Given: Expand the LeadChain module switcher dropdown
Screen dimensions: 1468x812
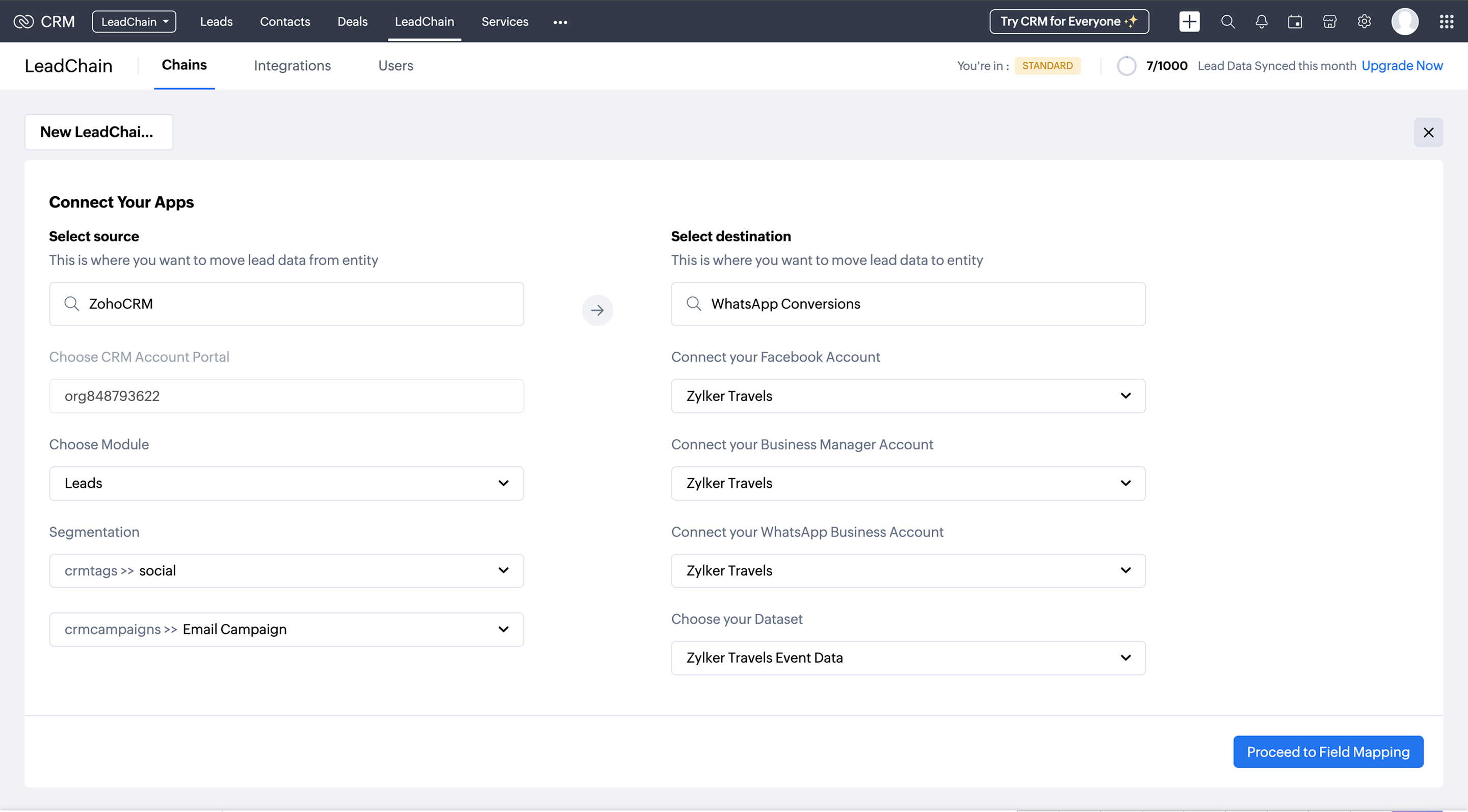Looking at the screenshot, I should pyautogui.click(x=134, y=21).
